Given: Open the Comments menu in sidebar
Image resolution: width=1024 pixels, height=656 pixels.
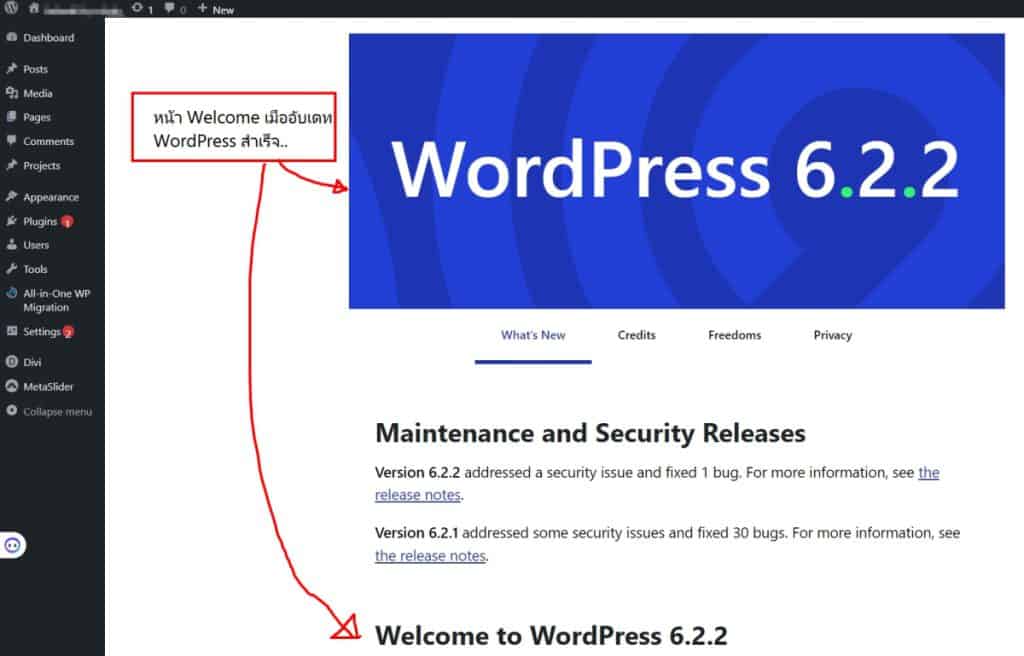Looking at the screenshot, I should [49, 141].
